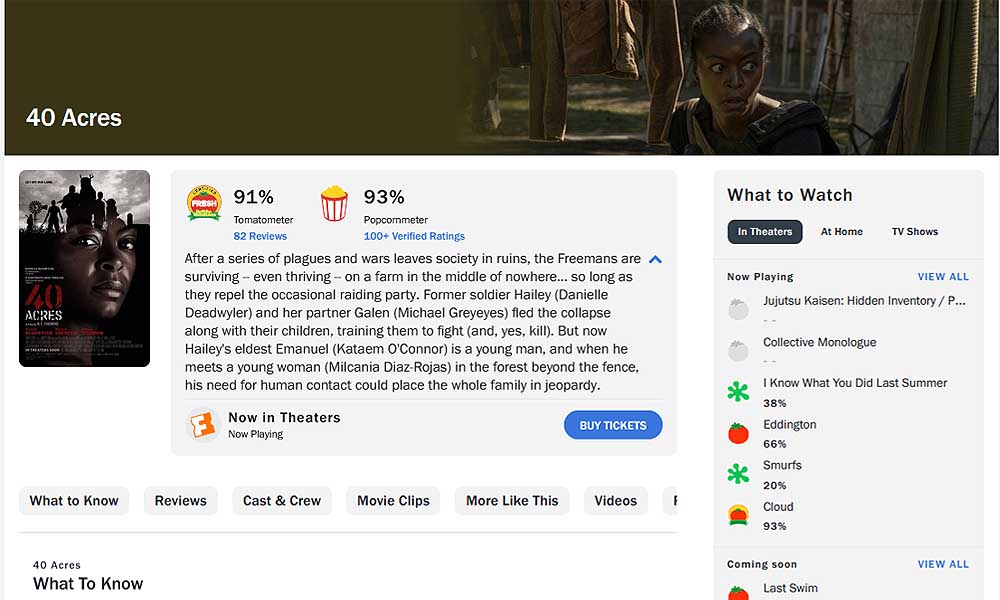
Task: Click the 40 Acres movie poster thumbnail
Action: click(84, 268)
